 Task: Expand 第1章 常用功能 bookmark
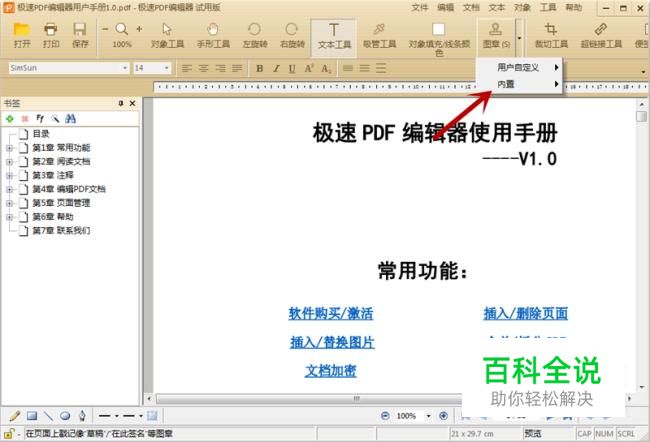10,148
